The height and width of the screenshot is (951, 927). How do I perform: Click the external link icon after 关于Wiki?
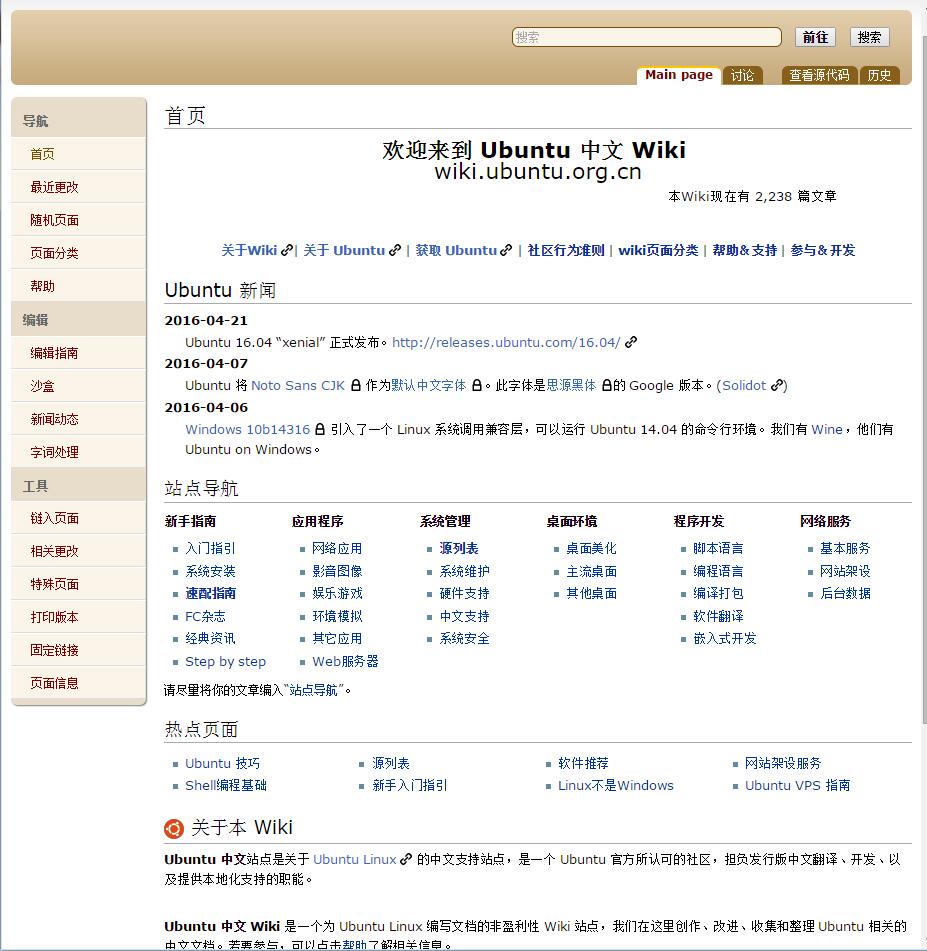pos(287,250)
